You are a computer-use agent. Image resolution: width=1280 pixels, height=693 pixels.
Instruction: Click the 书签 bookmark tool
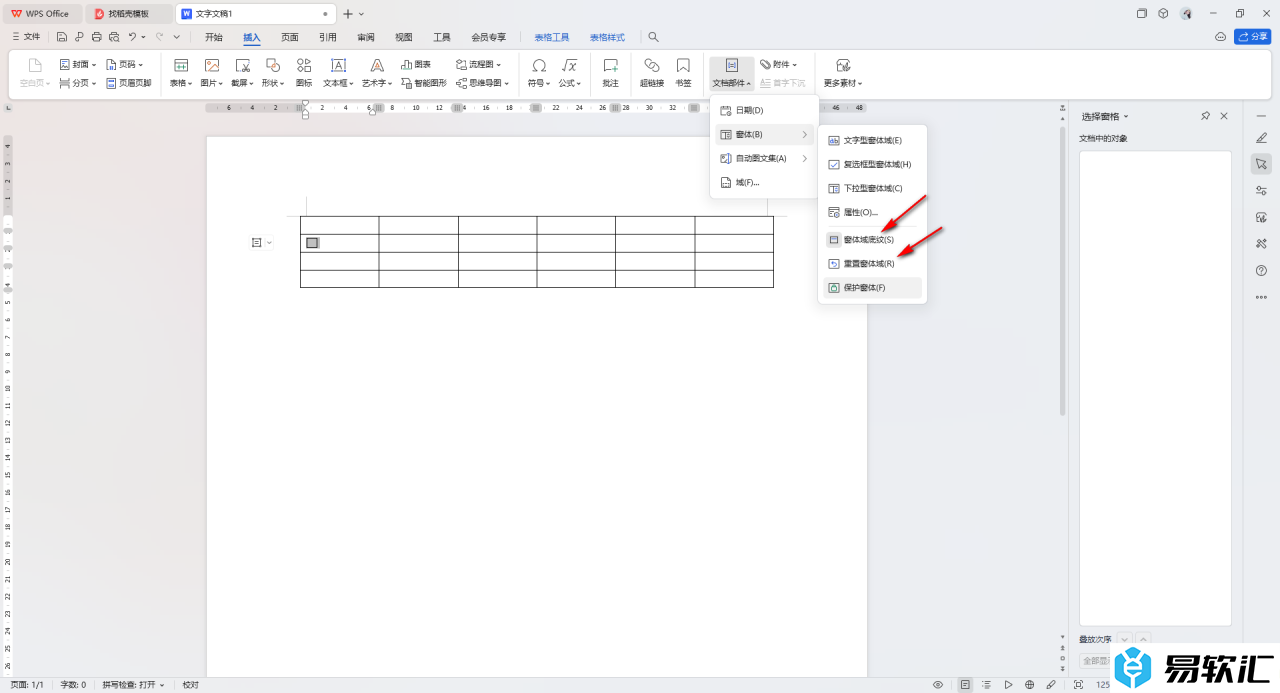(x=683, y=73)
